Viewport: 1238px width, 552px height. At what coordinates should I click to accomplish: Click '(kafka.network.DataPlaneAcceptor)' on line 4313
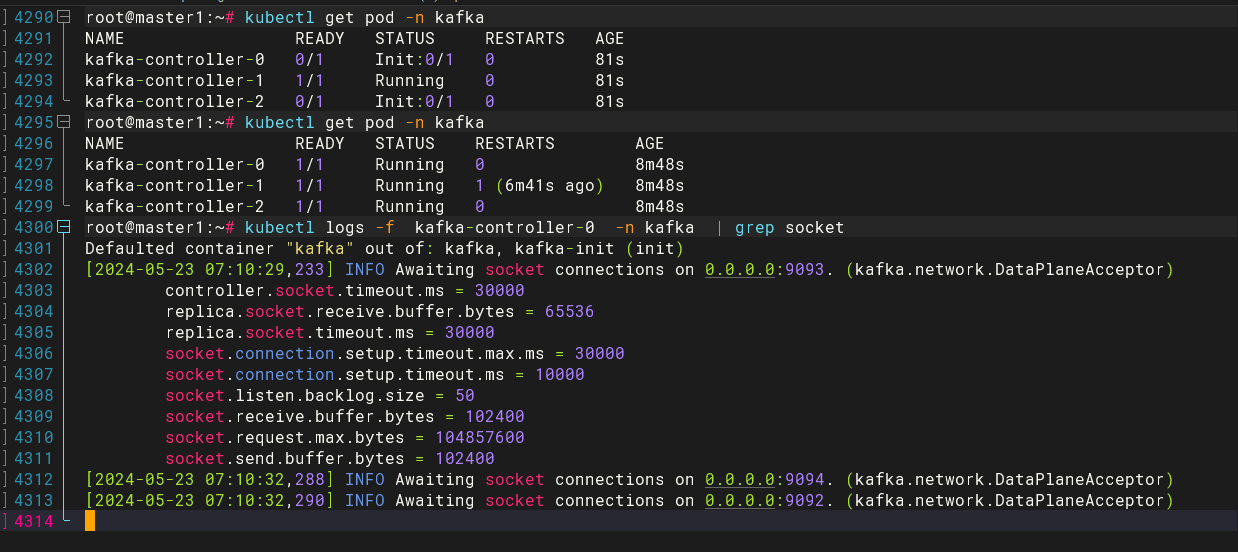point(1010,500)
